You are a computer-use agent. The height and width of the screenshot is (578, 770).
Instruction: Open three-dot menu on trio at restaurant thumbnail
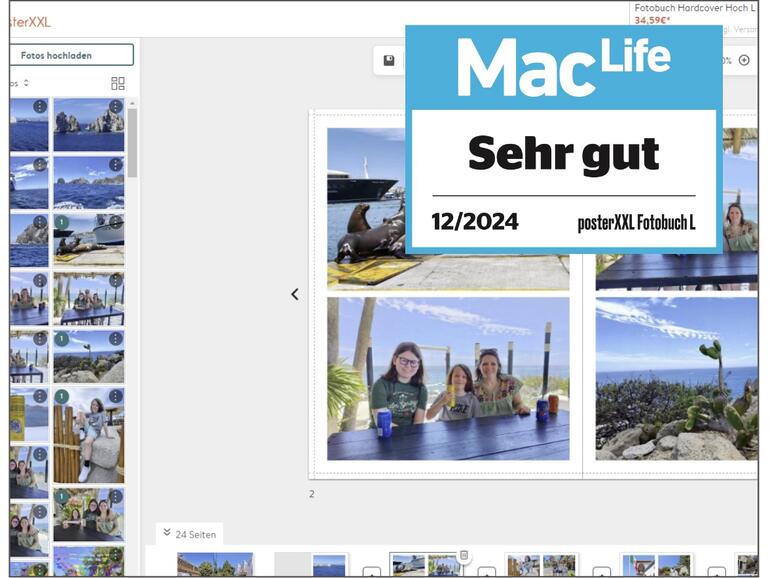[x=116, y=497]
